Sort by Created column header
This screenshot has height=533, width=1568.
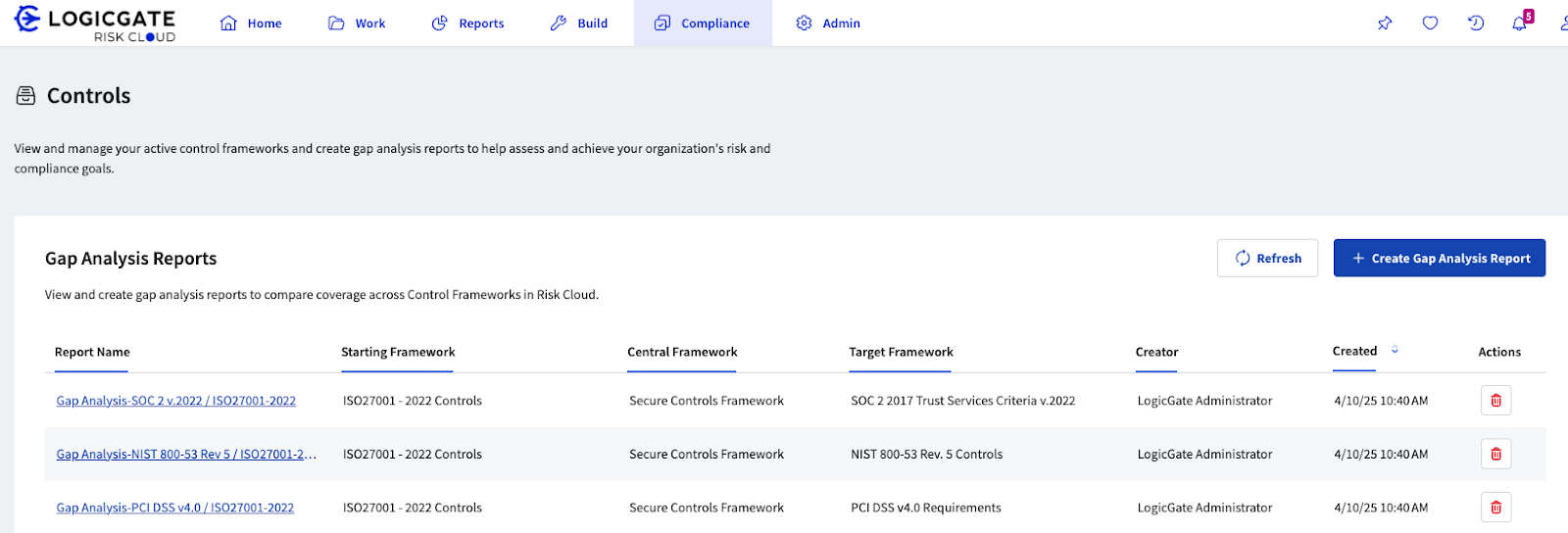coord(1354,351)
